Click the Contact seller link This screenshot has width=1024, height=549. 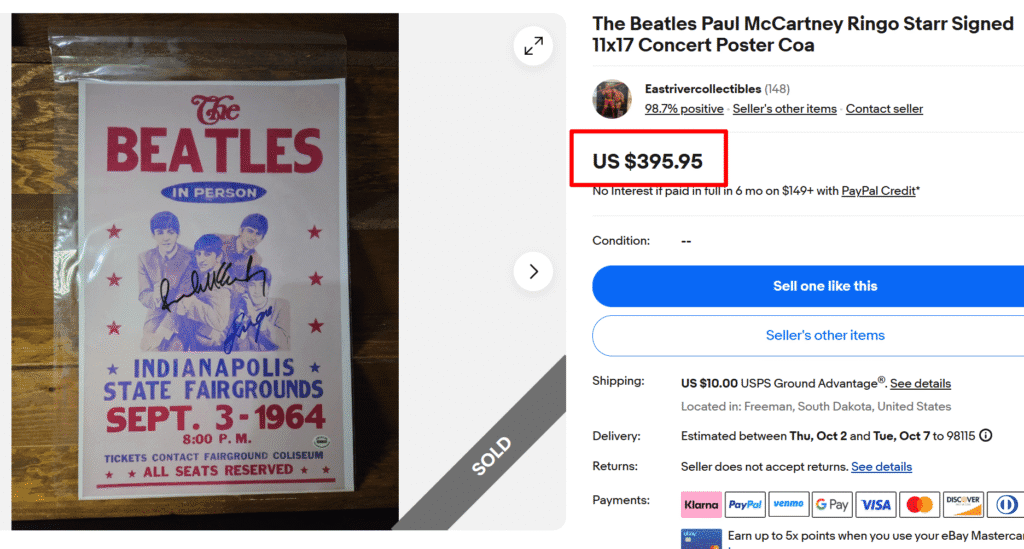point(884,109)
